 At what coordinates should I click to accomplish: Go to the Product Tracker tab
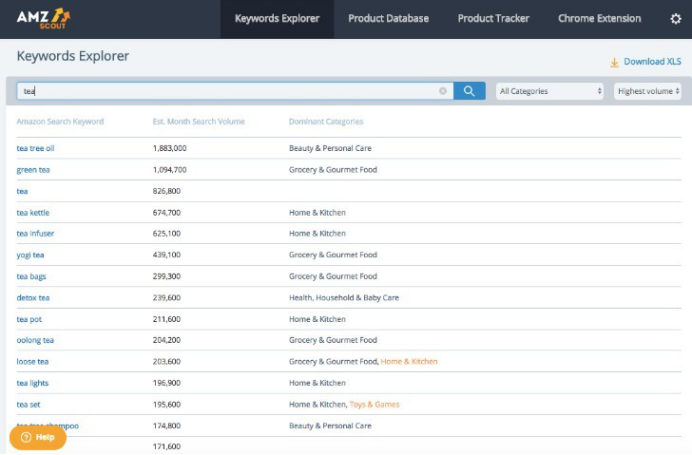pos(493,19)
